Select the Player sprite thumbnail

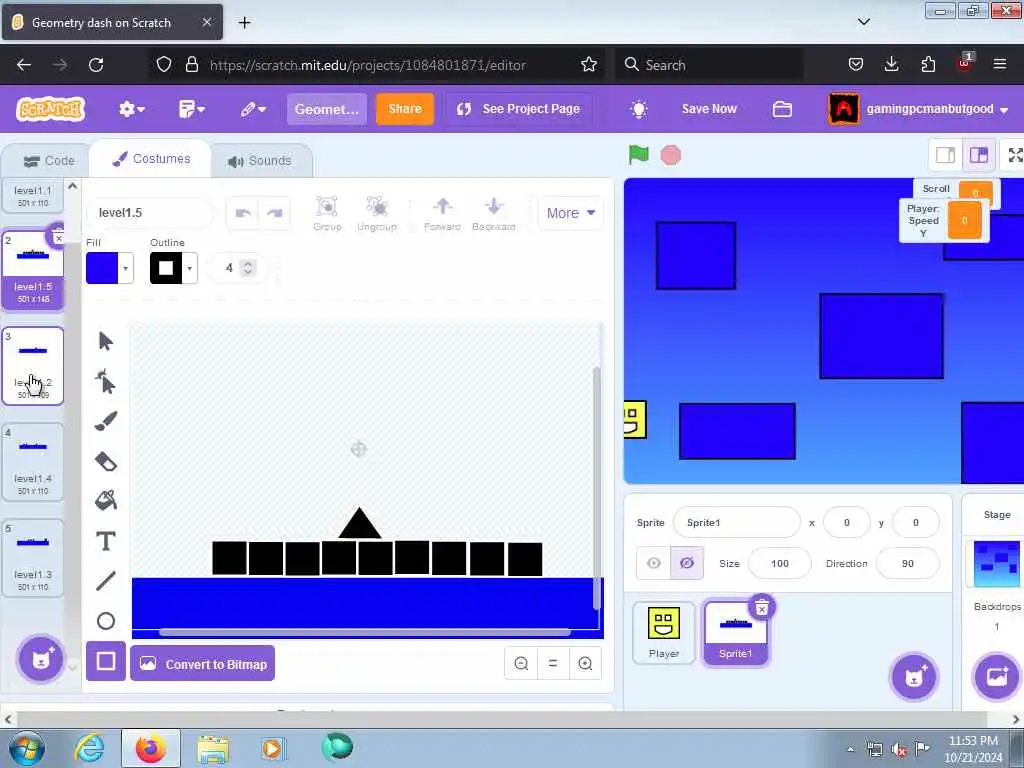coord(664,632)
